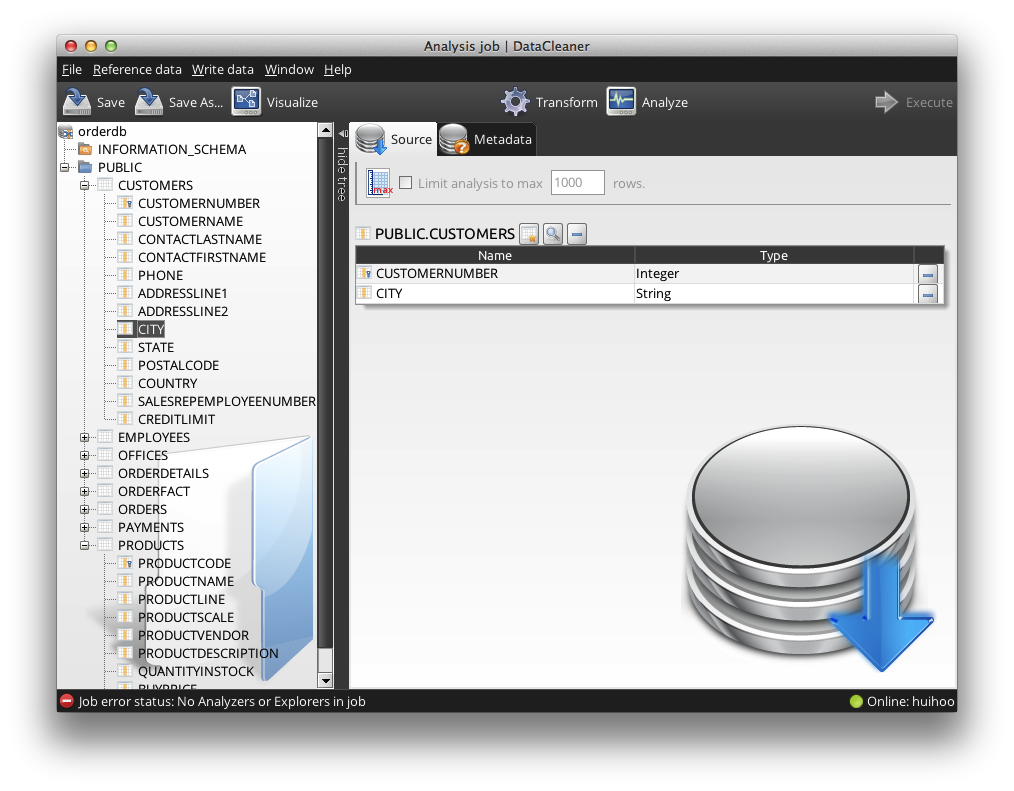Remove the CITY column from the source
1014x791 pixels.
click(927, 294)
